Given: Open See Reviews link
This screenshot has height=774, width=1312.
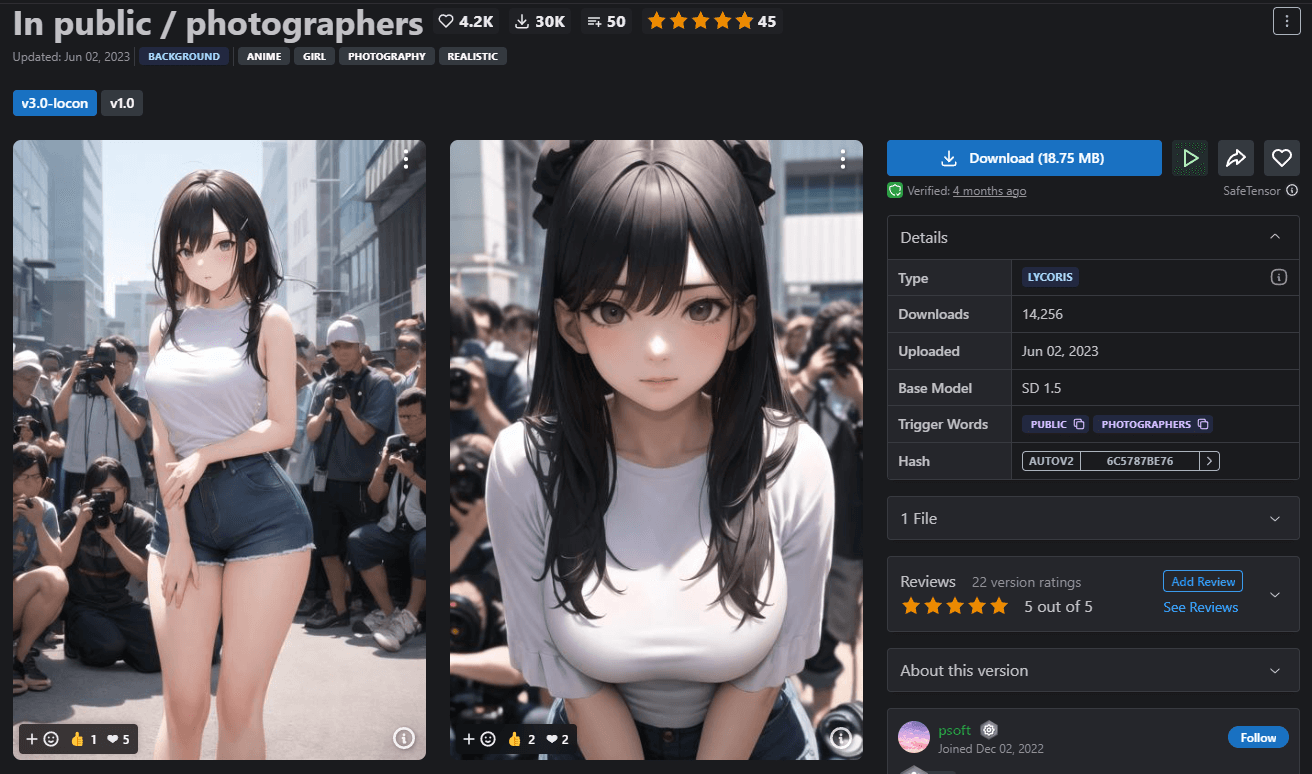Looking at the screenshot, I should pyautogui.click(x=1201, y=607).
